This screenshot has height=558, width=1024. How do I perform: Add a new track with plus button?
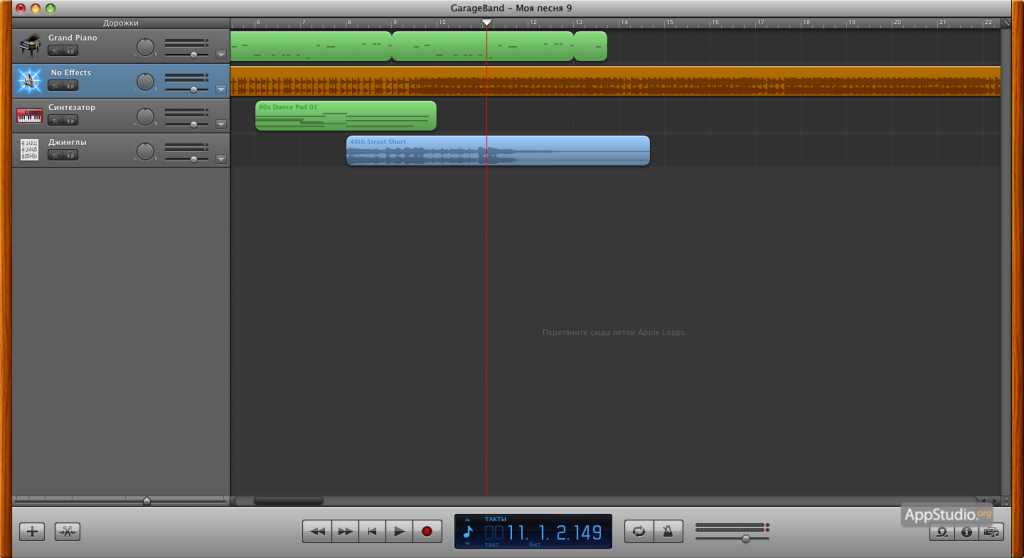[x=32, y=531]
